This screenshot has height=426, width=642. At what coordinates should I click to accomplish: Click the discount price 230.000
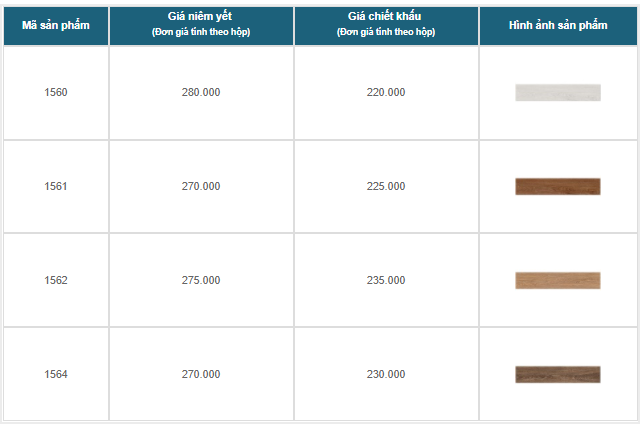tap(386, 374)
